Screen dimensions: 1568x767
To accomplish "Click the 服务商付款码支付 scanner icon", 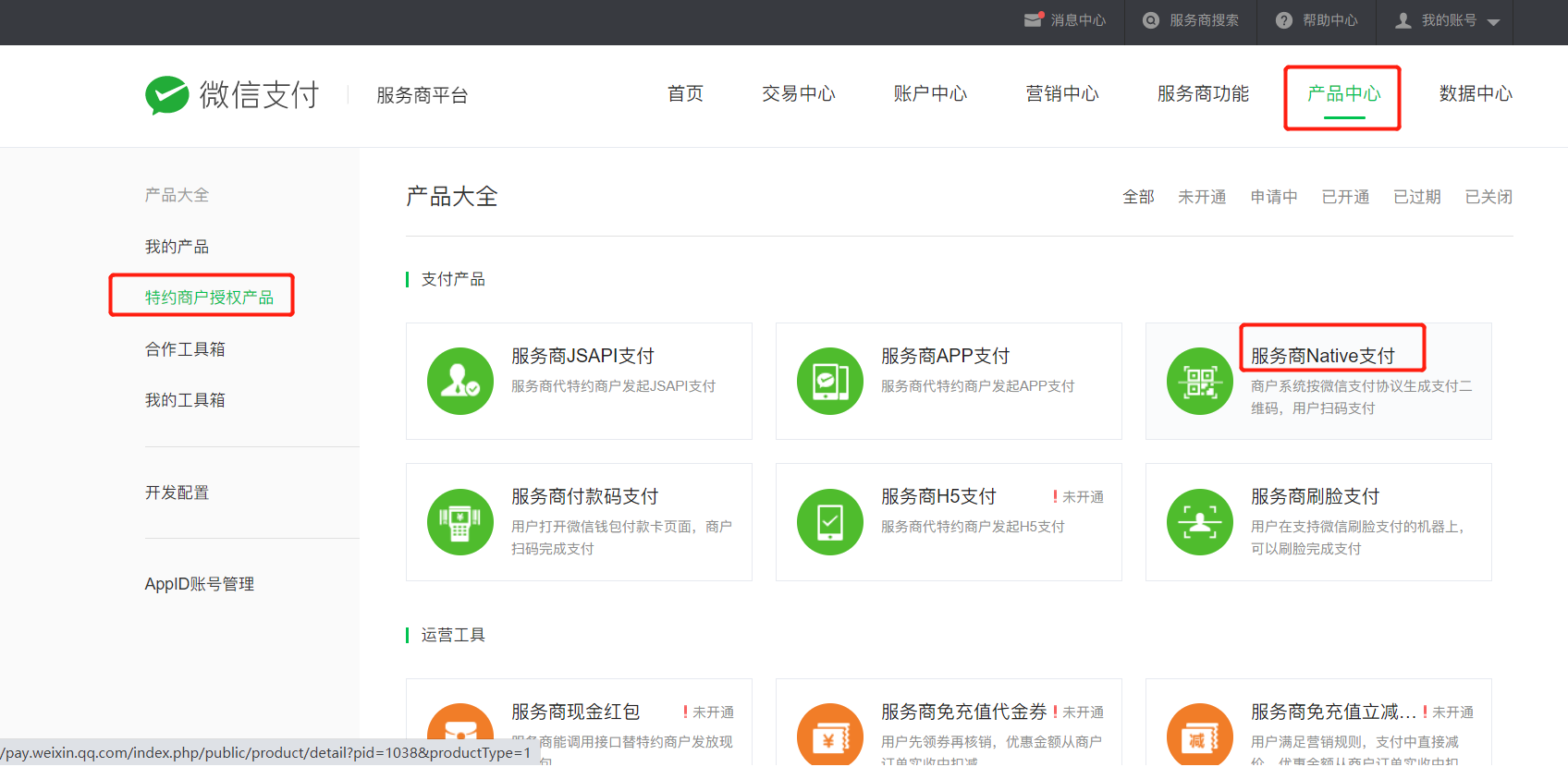I will pyautogui.click(x=460, y=522).
